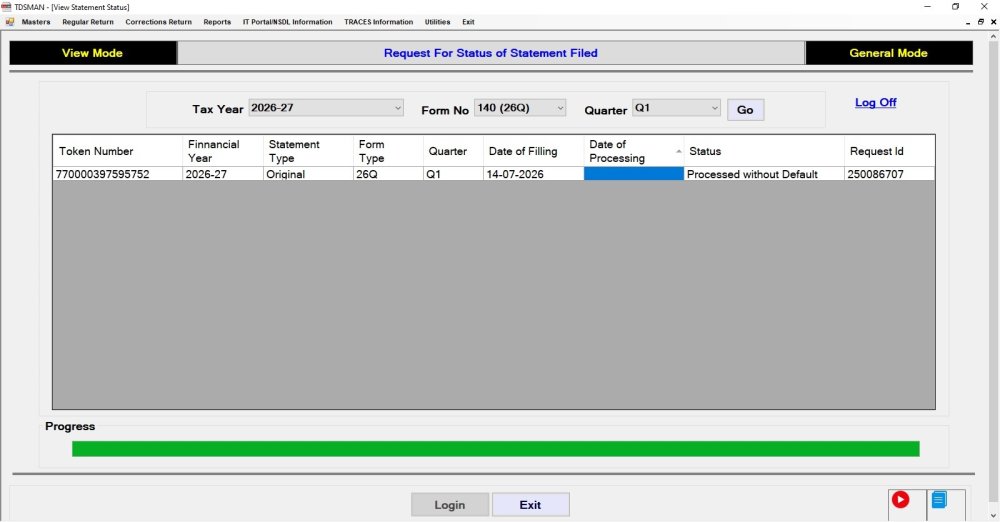Click the General Mode button
This screenshot has width=1000, height=522.
[x=888, y=53]
